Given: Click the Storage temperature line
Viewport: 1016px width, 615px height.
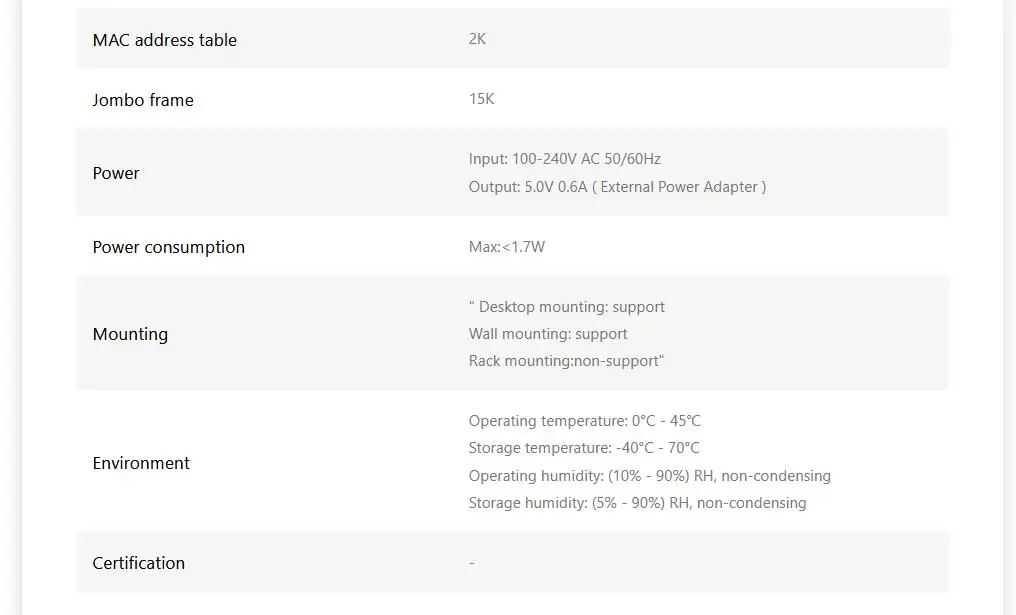Looking at the screenshot, I should (x=584, y=448).
